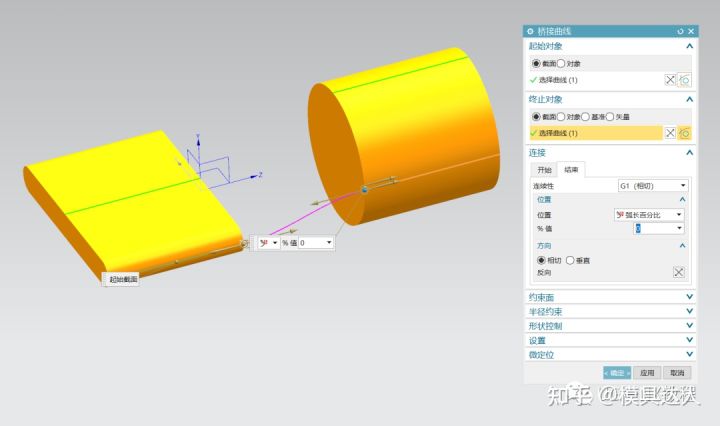Image resolution: width=720 pixels, height=426 pixels.
Task: Select the 垂直 direction radio
Action: tap(570, 260)
